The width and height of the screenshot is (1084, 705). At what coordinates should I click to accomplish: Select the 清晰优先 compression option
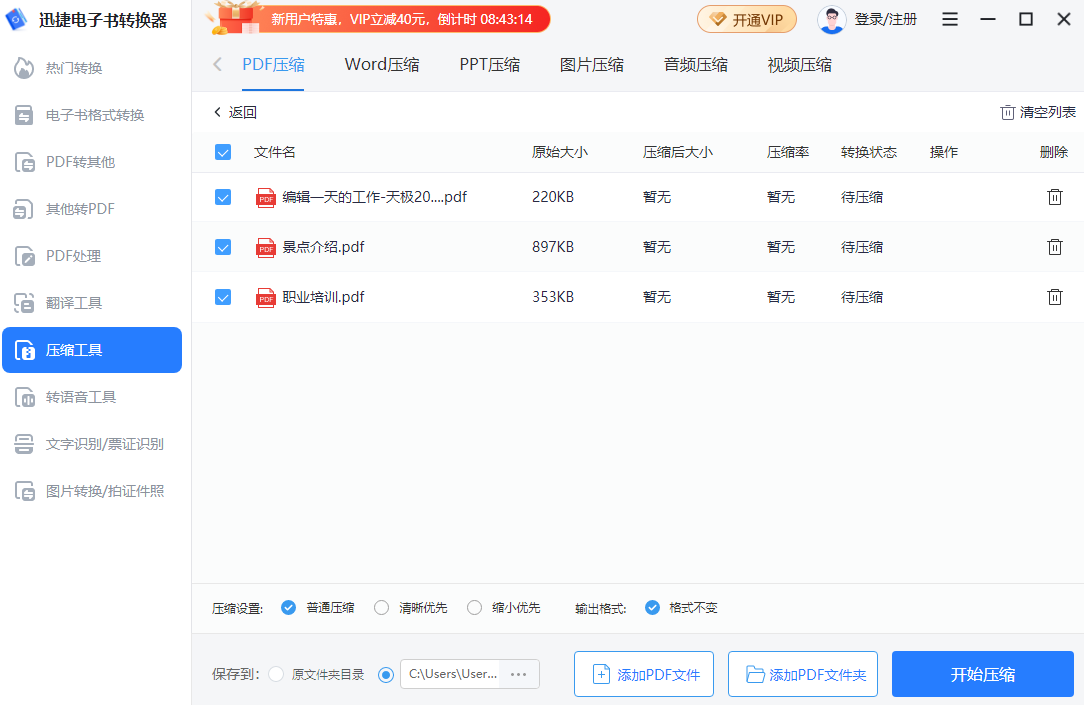pos(382,607)
